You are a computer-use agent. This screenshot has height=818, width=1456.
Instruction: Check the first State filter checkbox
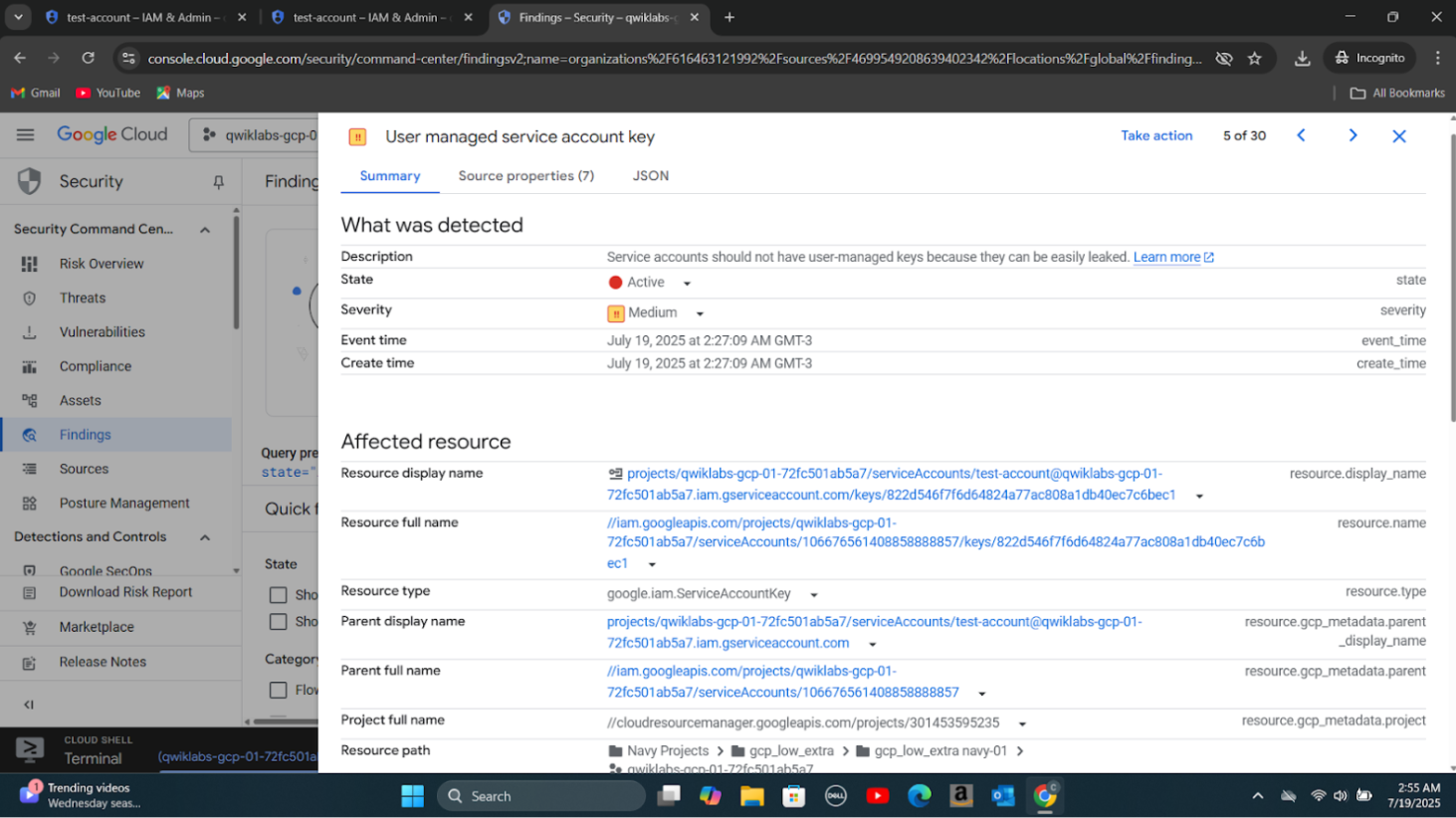pyautogui.click(x=279, y=595)
